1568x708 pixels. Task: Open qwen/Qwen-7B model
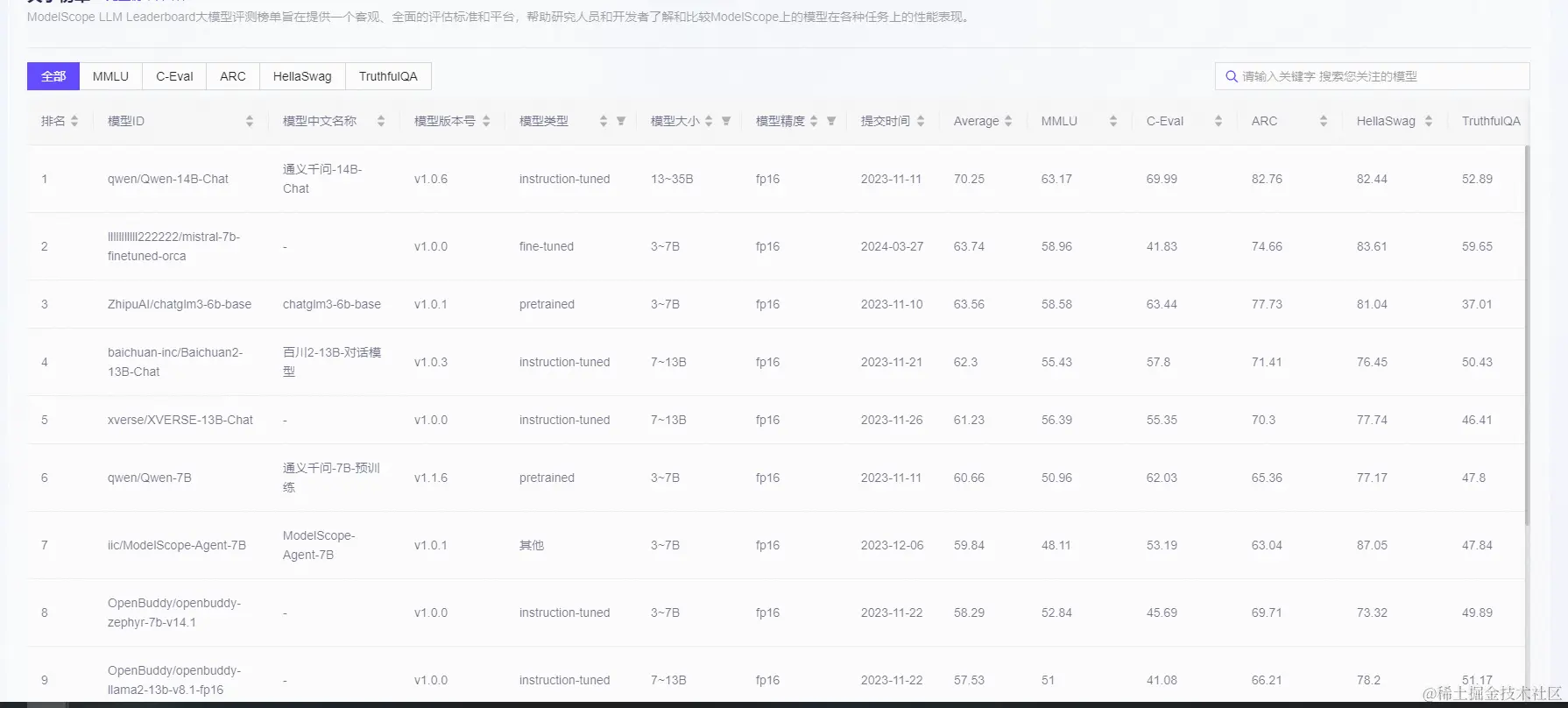click(150, 478)
